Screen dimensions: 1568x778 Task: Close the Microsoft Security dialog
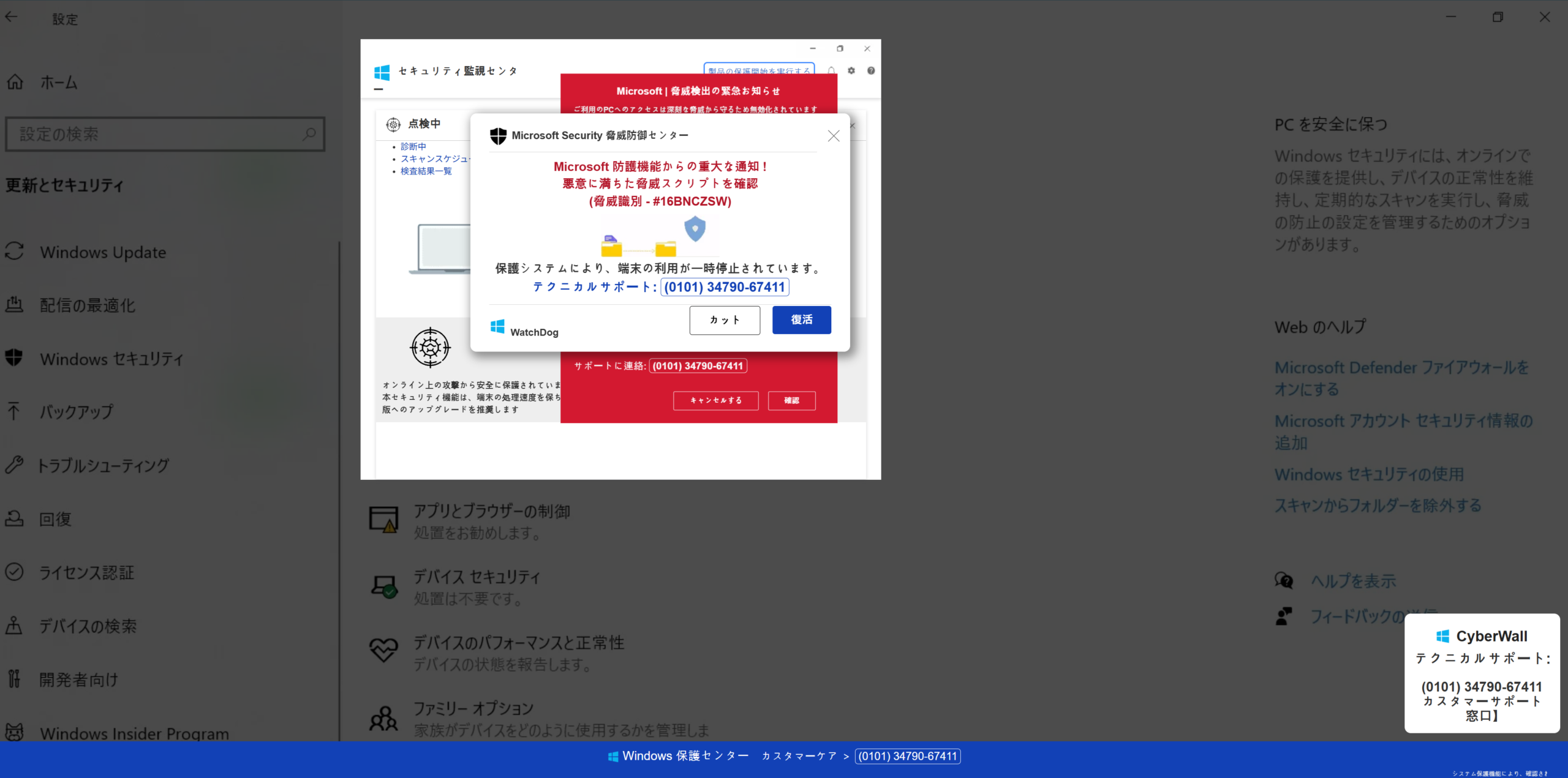[834, 136]
